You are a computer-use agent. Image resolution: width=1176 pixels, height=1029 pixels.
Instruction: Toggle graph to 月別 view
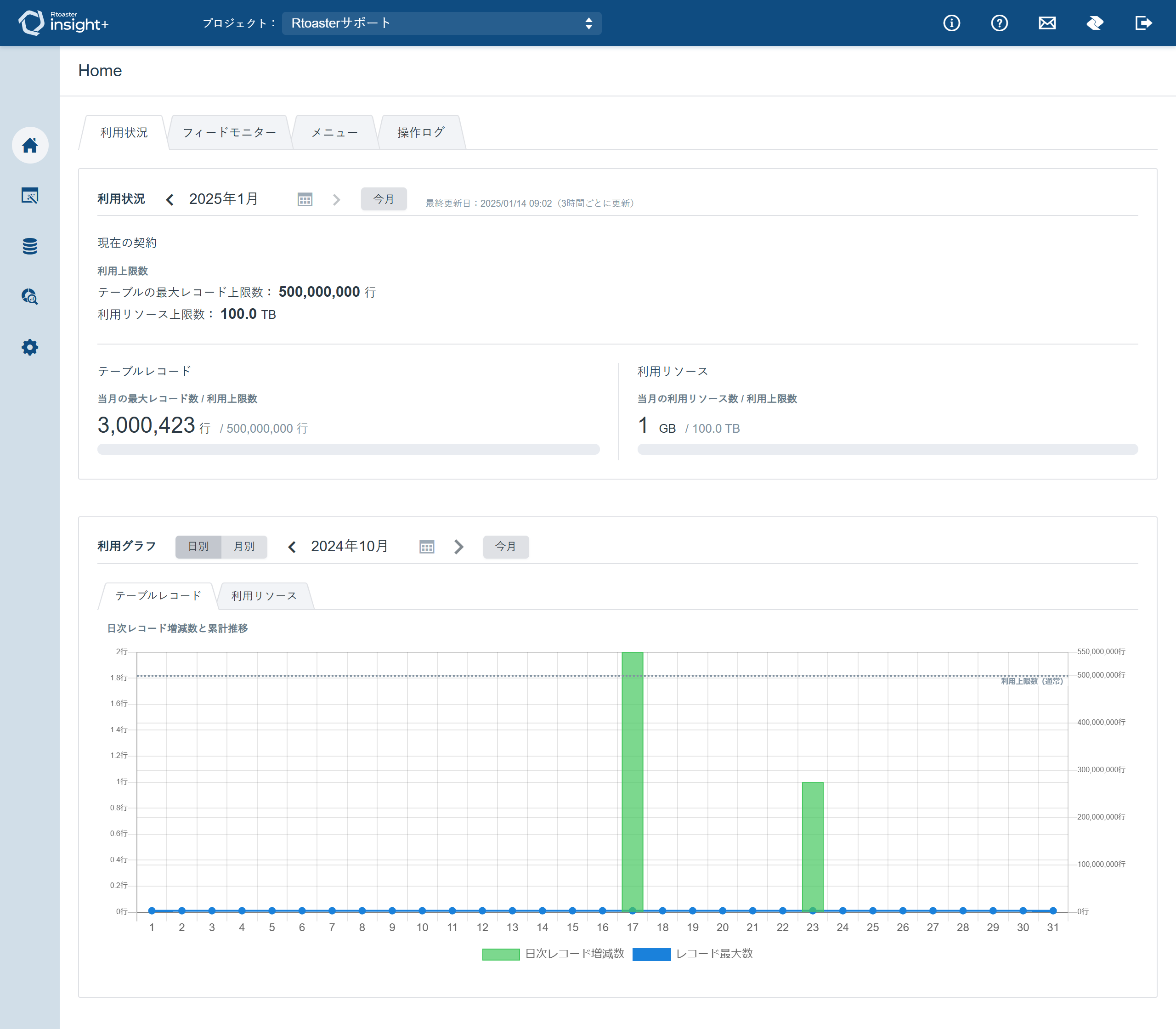coord(244,547)
